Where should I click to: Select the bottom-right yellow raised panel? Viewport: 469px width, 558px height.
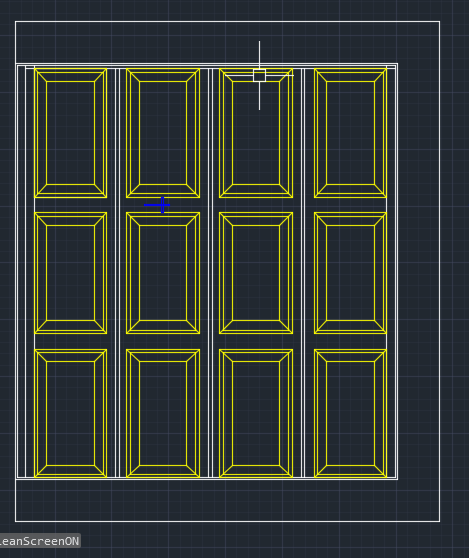351,413
